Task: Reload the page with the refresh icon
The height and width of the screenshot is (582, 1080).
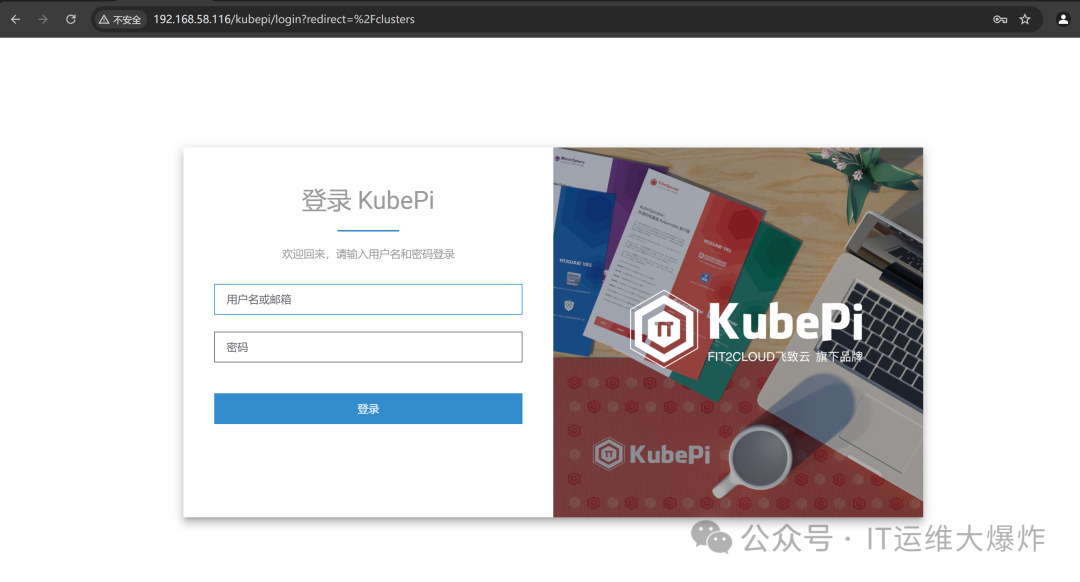Action: tap(71, 19)
